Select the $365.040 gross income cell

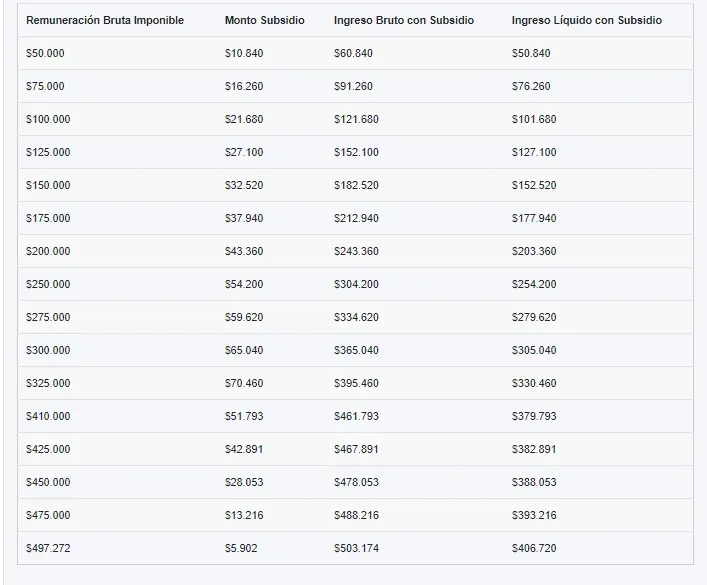pos(356,350)
